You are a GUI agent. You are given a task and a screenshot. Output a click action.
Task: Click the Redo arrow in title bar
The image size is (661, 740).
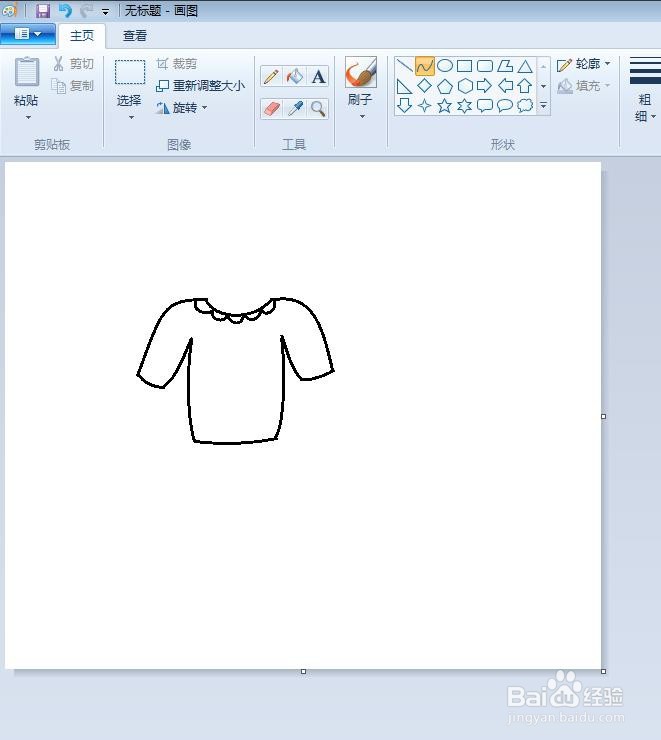click(86, 10)
